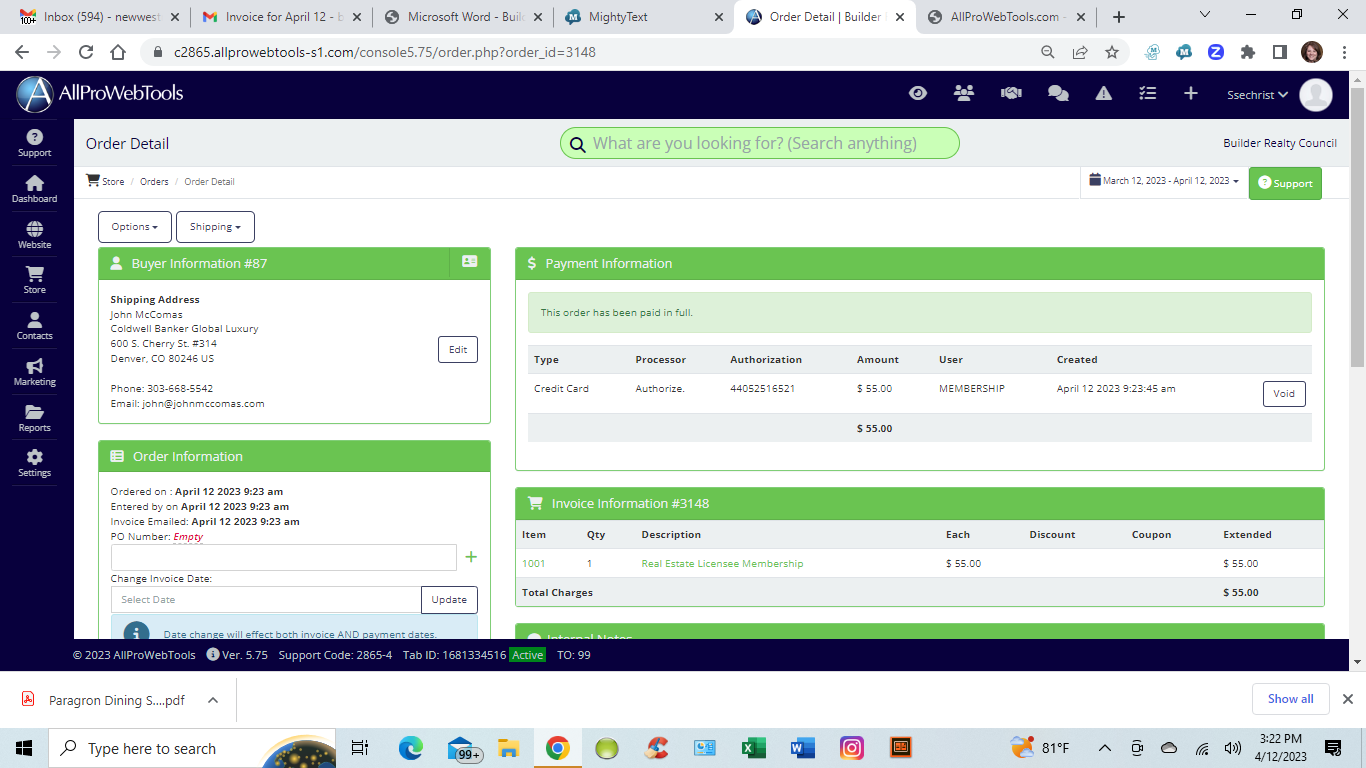1366x768 pixels.
Task: Open the Sschrist user menu
Action: [x=1257, y=95]
